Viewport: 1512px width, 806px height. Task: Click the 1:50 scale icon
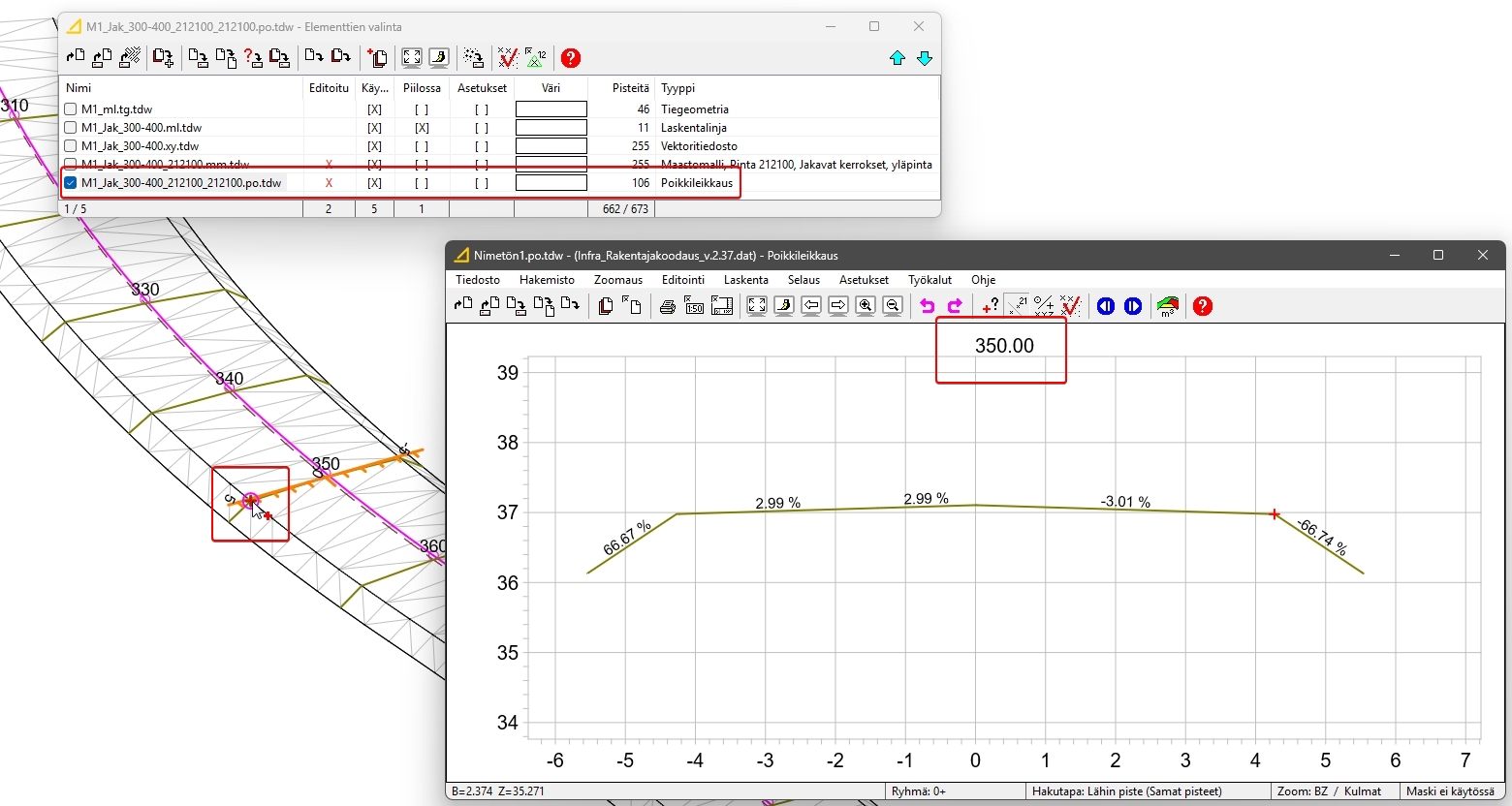(694, 306)
